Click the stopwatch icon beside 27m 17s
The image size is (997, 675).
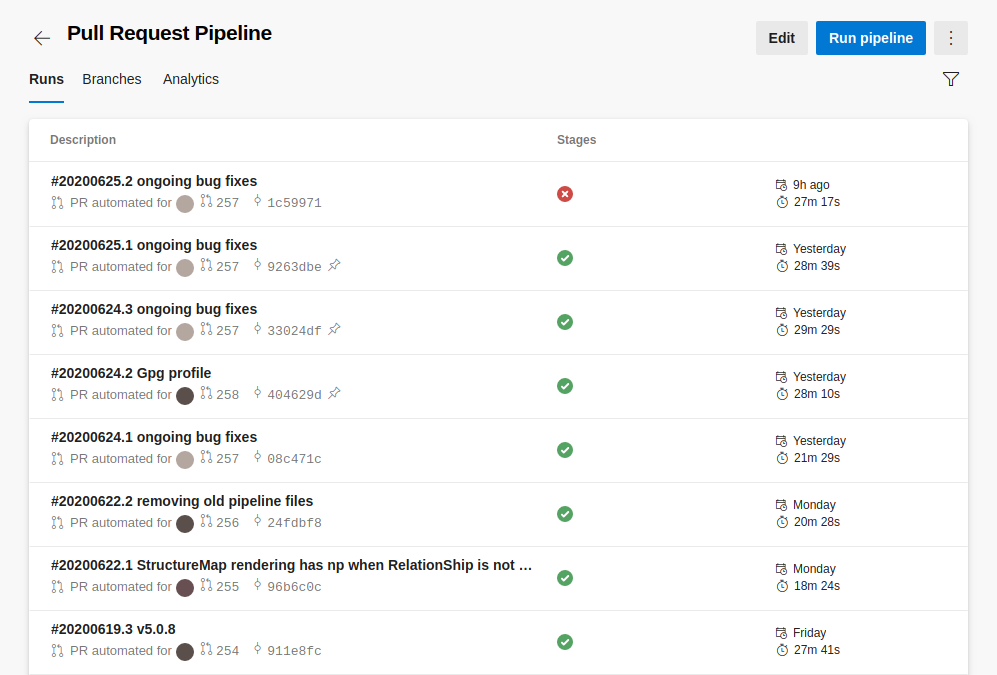click(782, 202)
